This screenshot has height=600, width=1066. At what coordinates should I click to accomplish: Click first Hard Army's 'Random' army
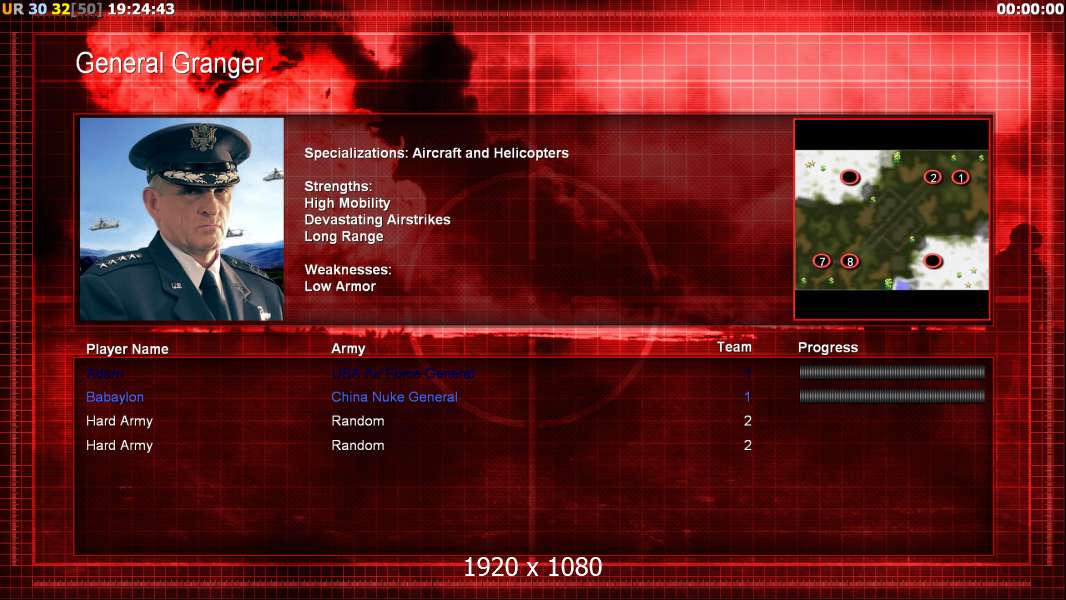point(358,421)
